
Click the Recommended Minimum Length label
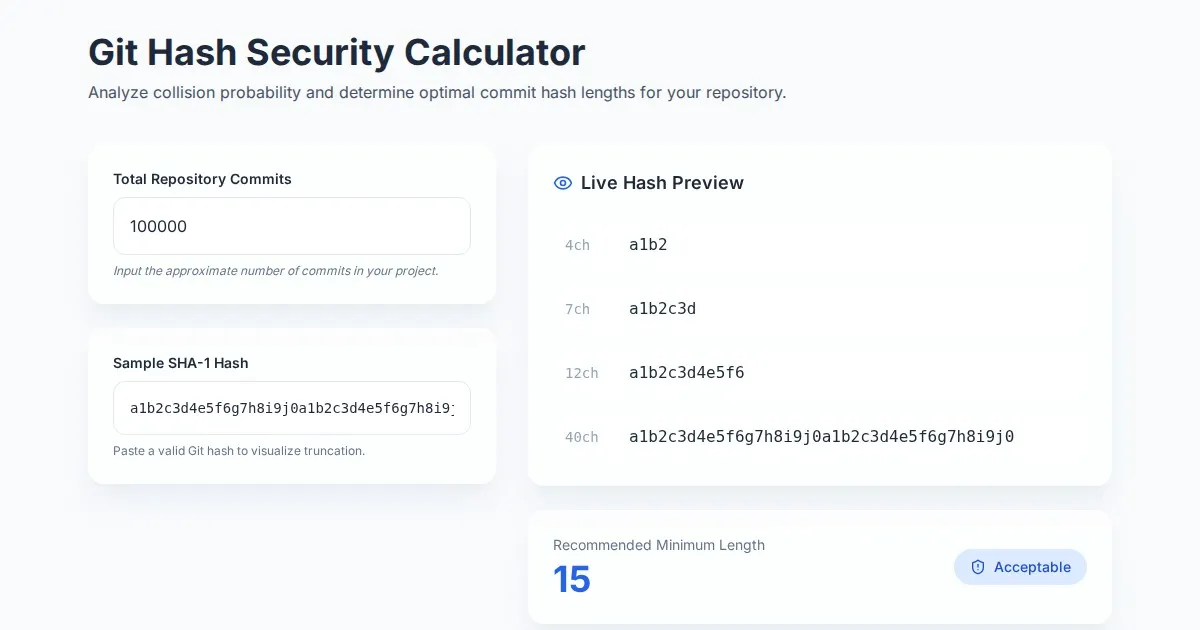tap(658, 545)
